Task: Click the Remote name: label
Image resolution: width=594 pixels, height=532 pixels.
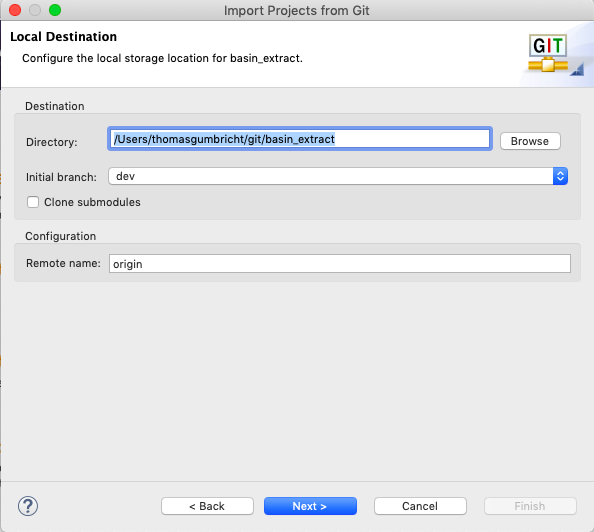Action: coord(63,263)
